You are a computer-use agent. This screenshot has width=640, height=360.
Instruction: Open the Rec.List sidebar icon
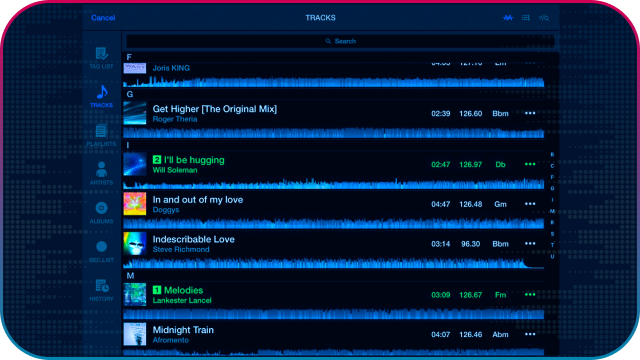tap(101, 251)
